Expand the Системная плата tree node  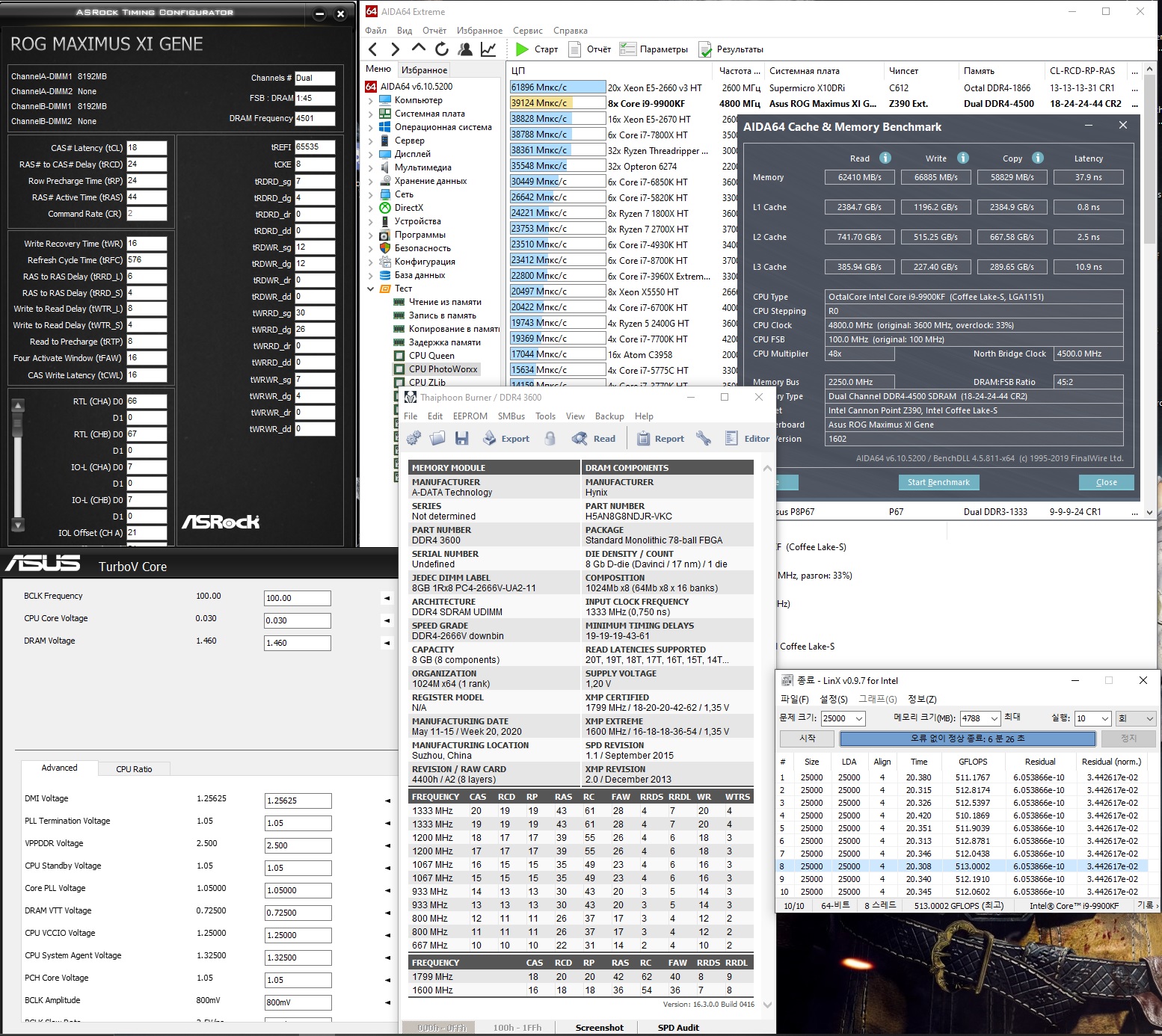(371, 114)
